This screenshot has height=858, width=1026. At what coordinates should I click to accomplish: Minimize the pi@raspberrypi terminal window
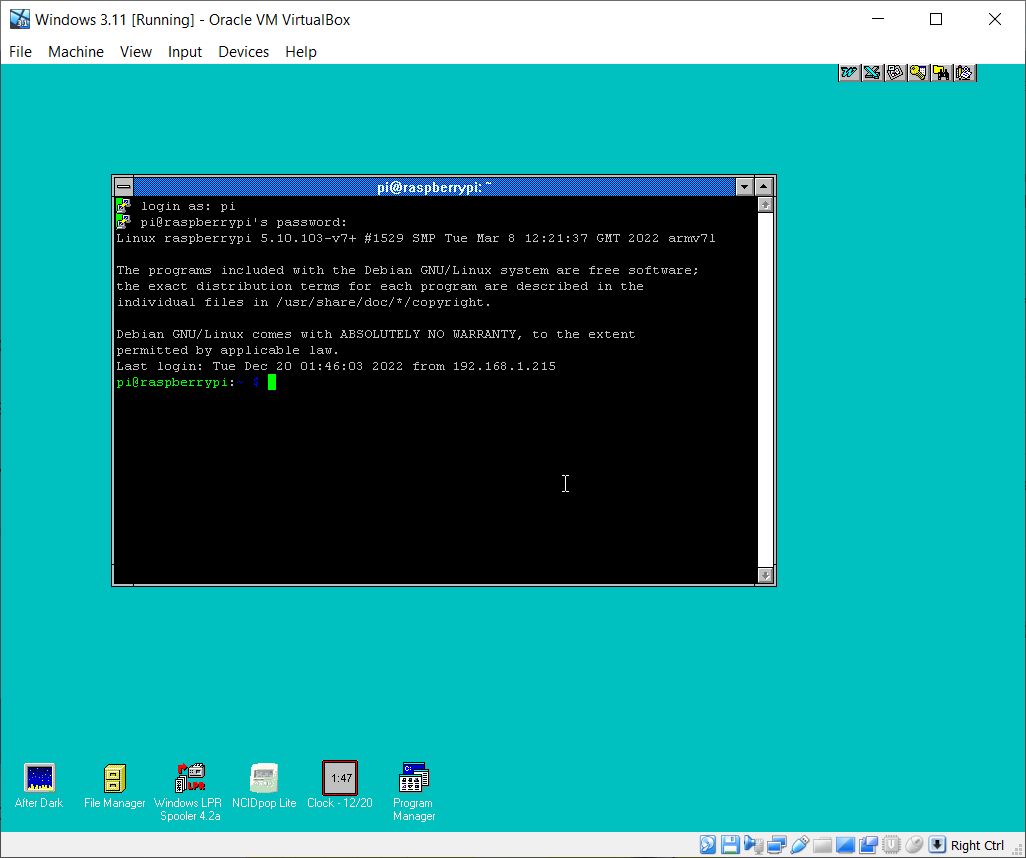744,187
